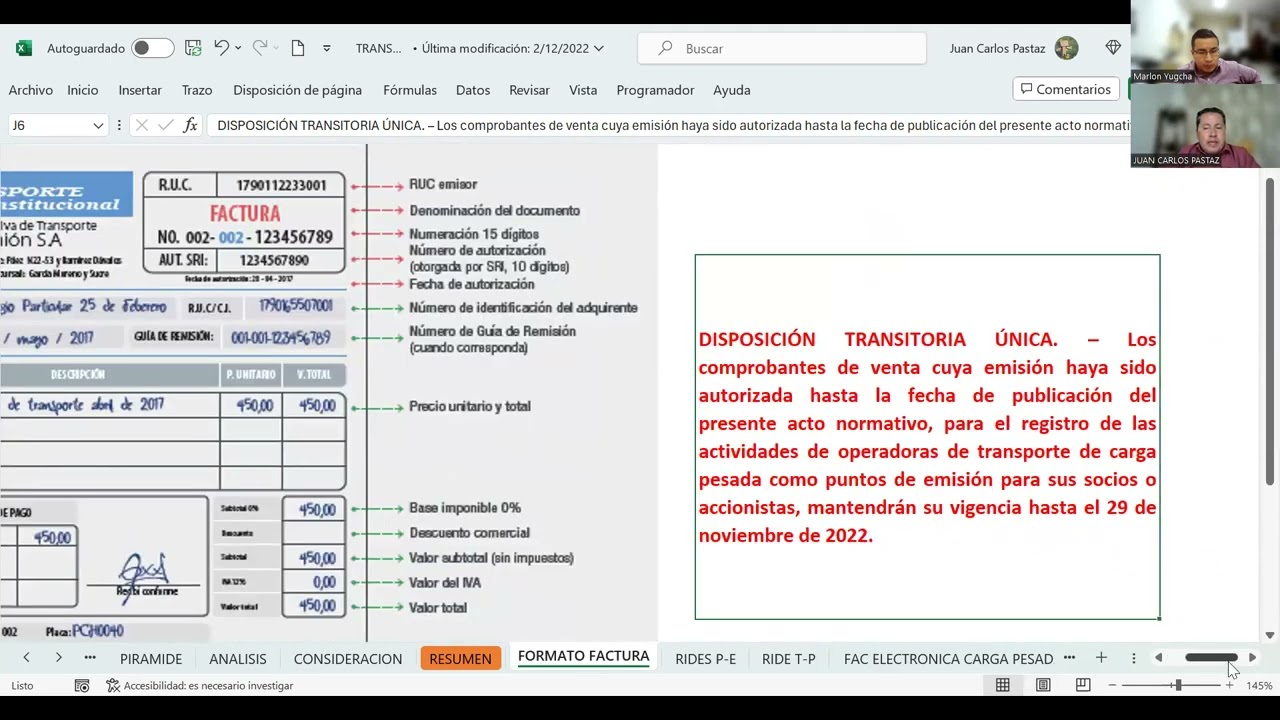This screenshot has height=720, width=1280.
Task: Open the Revisar tab
Action: coord(529,90)
